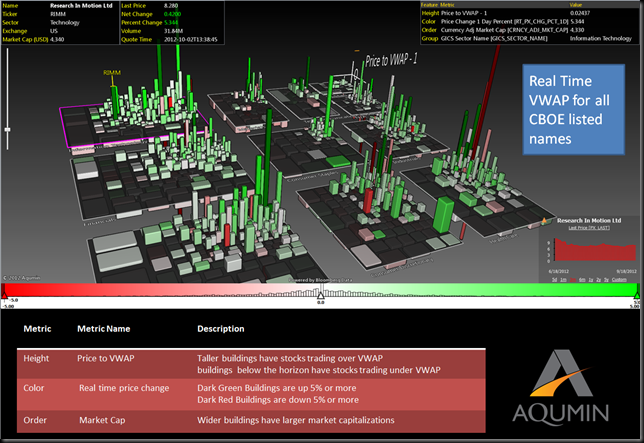Screen dimensions: 644x443
Task: Click the Consumer Staples sector label
Action: 313,177
